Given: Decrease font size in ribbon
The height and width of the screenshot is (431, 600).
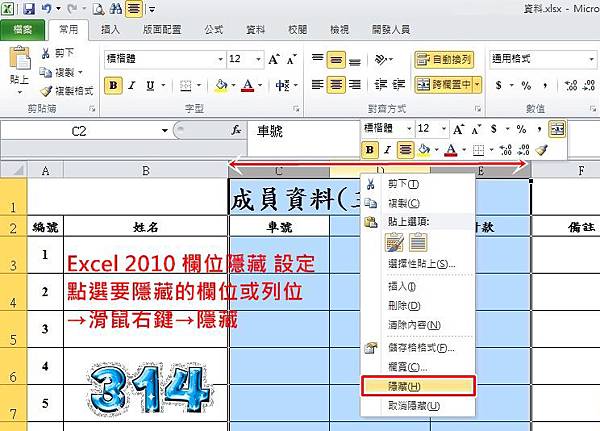Looking at the screenshot, I should [x=292, y=59].
